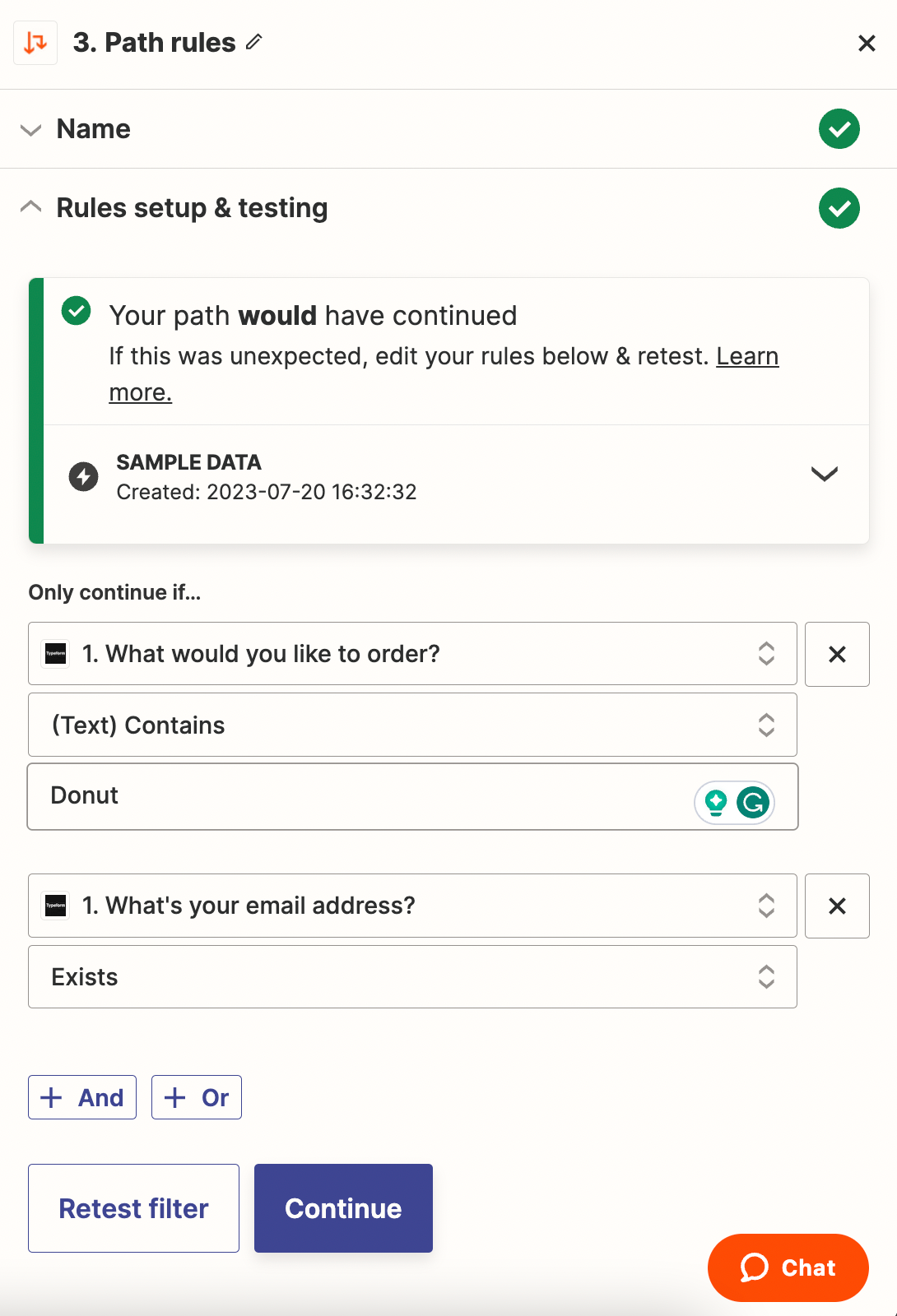This screenshot has width=897, height=1316.
Task: Expand the Sample Data details chevron
Action: pyautogui.click(x=824, y=475)
